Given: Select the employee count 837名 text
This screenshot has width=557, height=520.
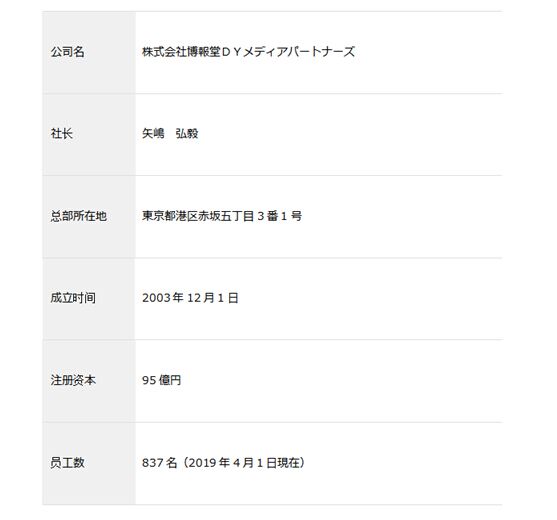Looking at the screenshot, I should point(159,463).
